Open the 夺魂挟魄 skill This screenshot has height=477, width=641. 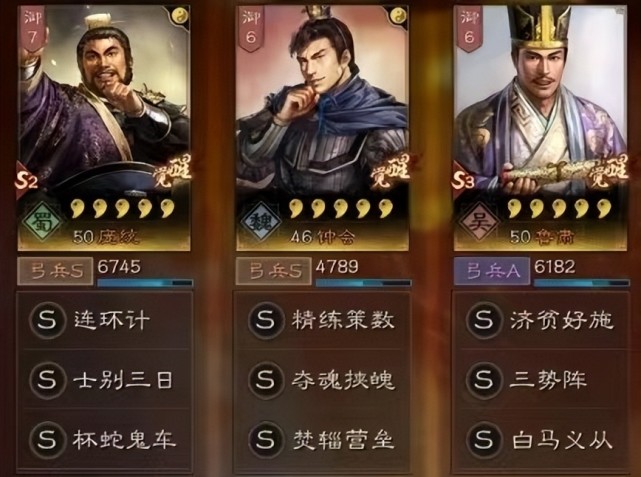pos(322,380)
